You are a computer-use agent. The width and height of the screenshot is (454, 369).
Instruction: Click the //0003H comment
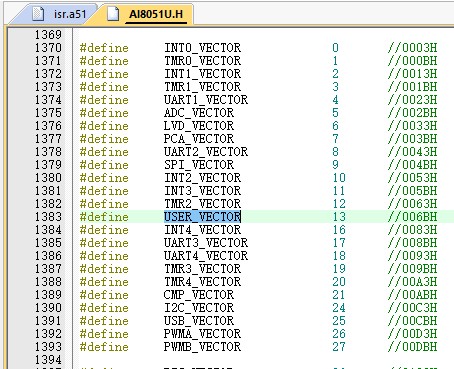tap(412, 48)
